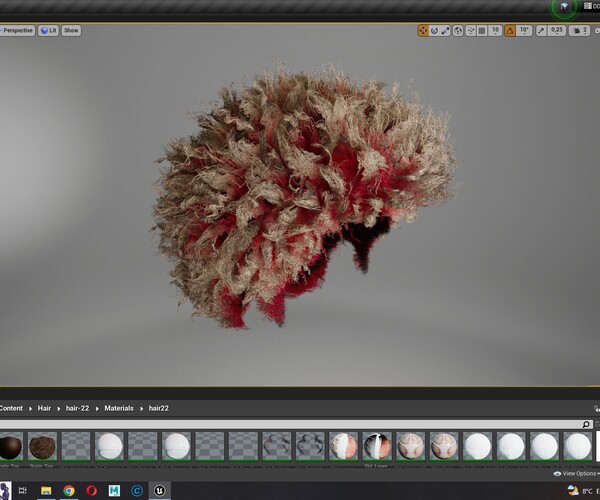This screenshot has height=500, width=600.
Task: Expand arrow after Hair in breadcrumb
Action: 59,409
